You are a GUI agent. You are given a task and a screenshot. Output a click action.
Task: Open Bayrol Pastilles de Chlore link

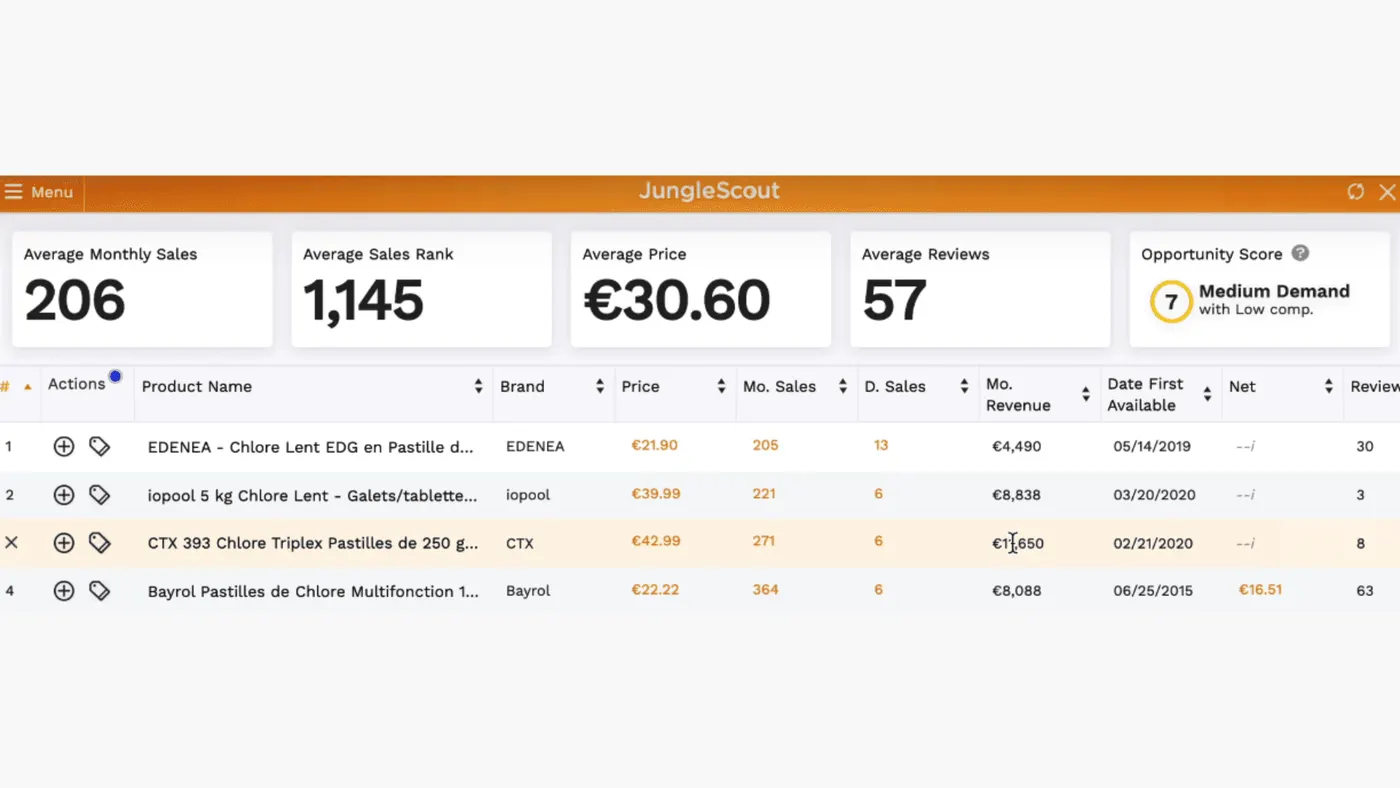pyautogui.click(x=313, y=591)
